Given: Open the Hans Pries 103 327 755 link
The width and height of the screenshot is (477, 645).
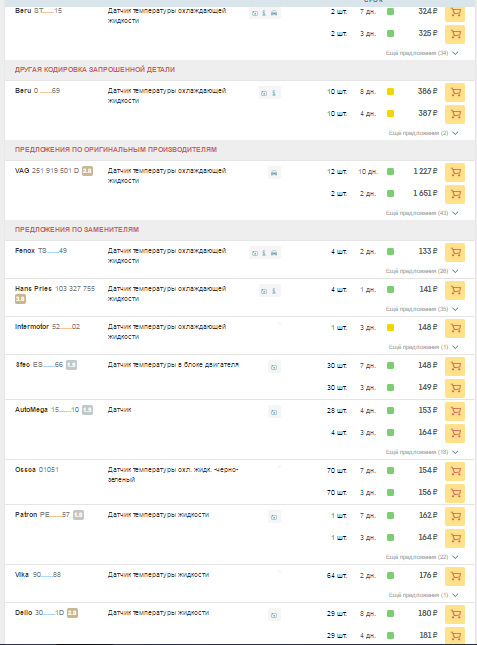Looking at the screenshot, I should [x=55, y=289].
